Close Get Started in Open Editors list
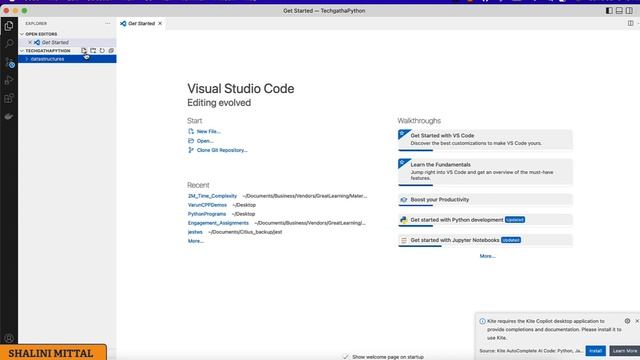 tap(30, 42)
